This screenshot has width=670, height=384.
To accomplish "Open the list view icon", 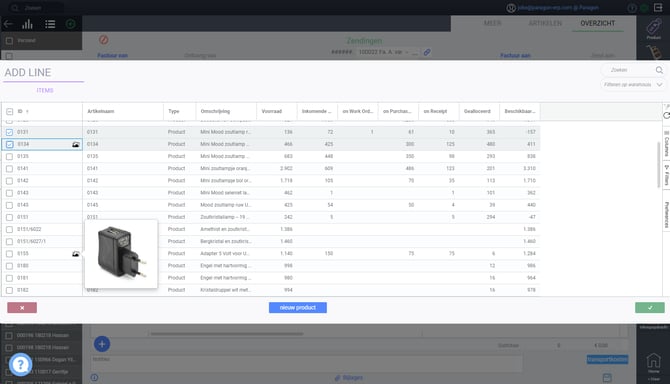I will [x=50, y=24].
